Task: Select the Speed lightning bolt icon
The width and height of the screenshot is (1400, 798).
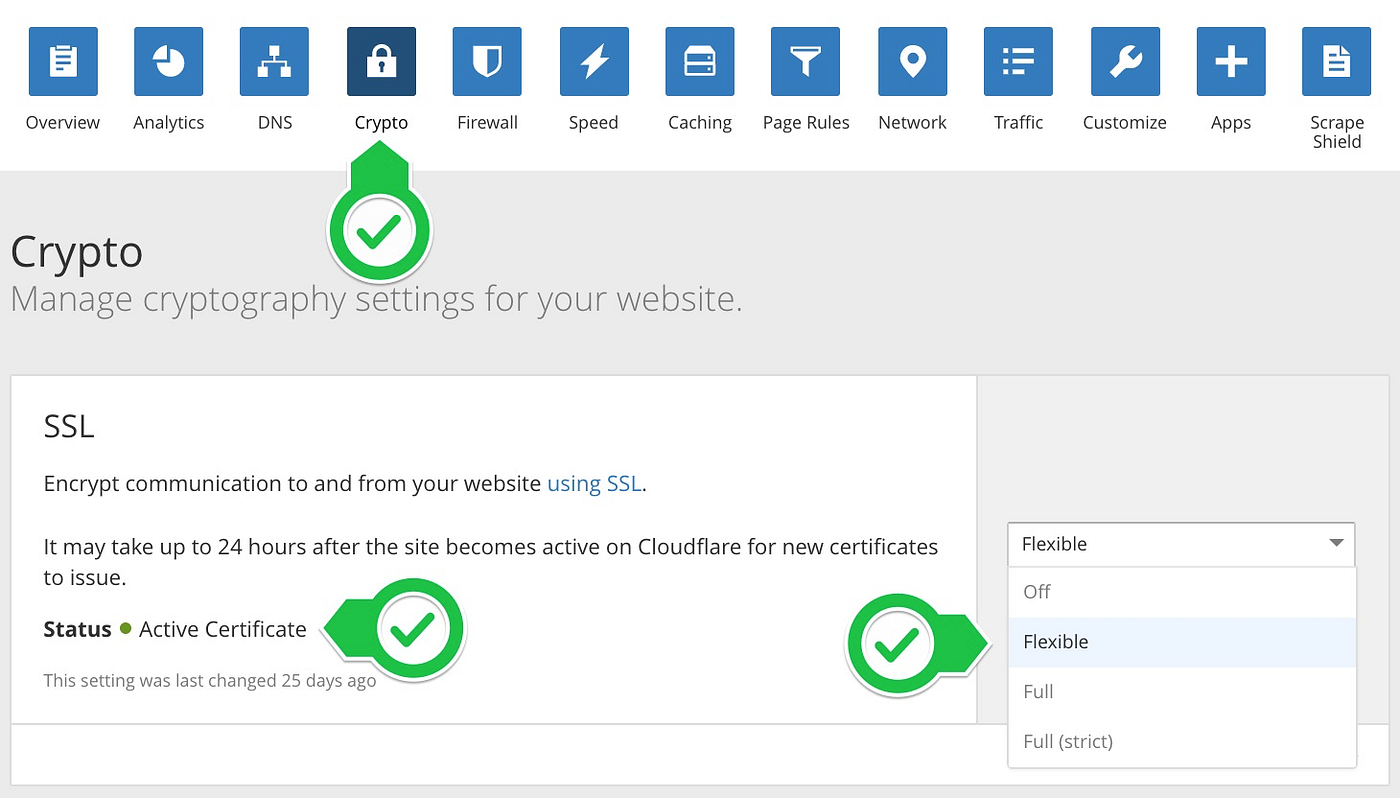Action: pyautogui.click(x=593, y=61)
